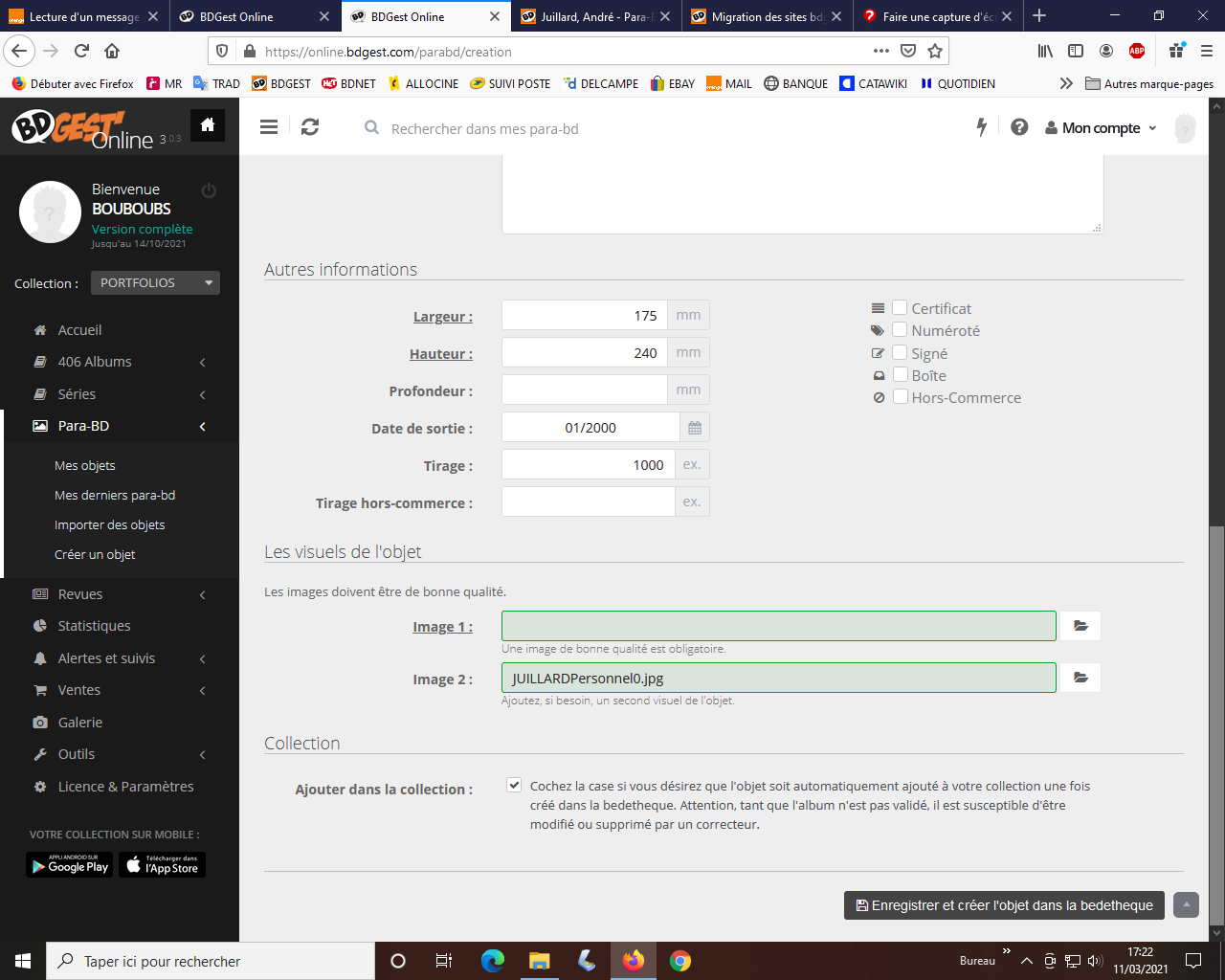Click the logout power icon near Bienvenue

click(x=209, y=190)
